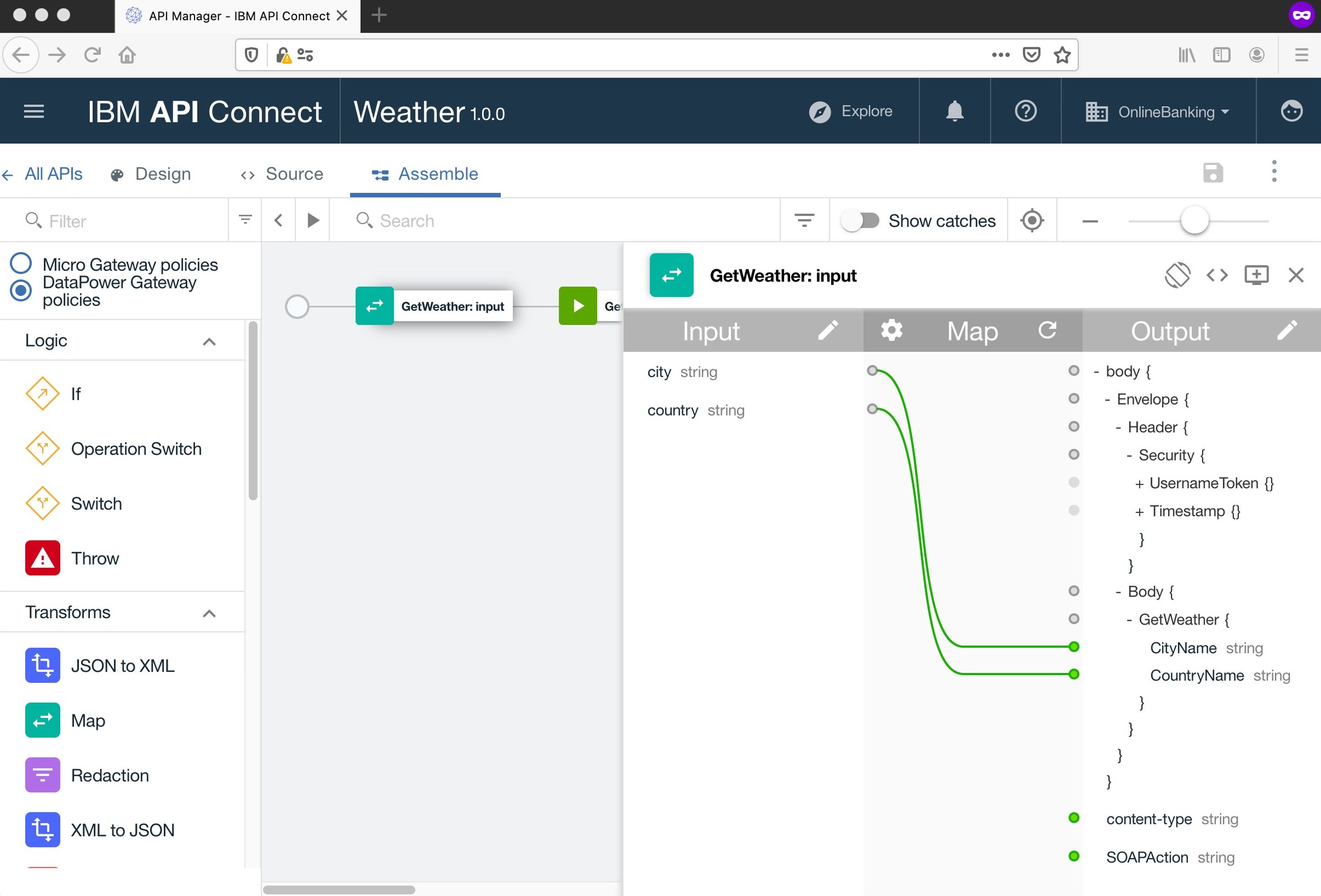Click the canvas zoom slider handle
1321x896 pixels.
(x=1194, y=220)
